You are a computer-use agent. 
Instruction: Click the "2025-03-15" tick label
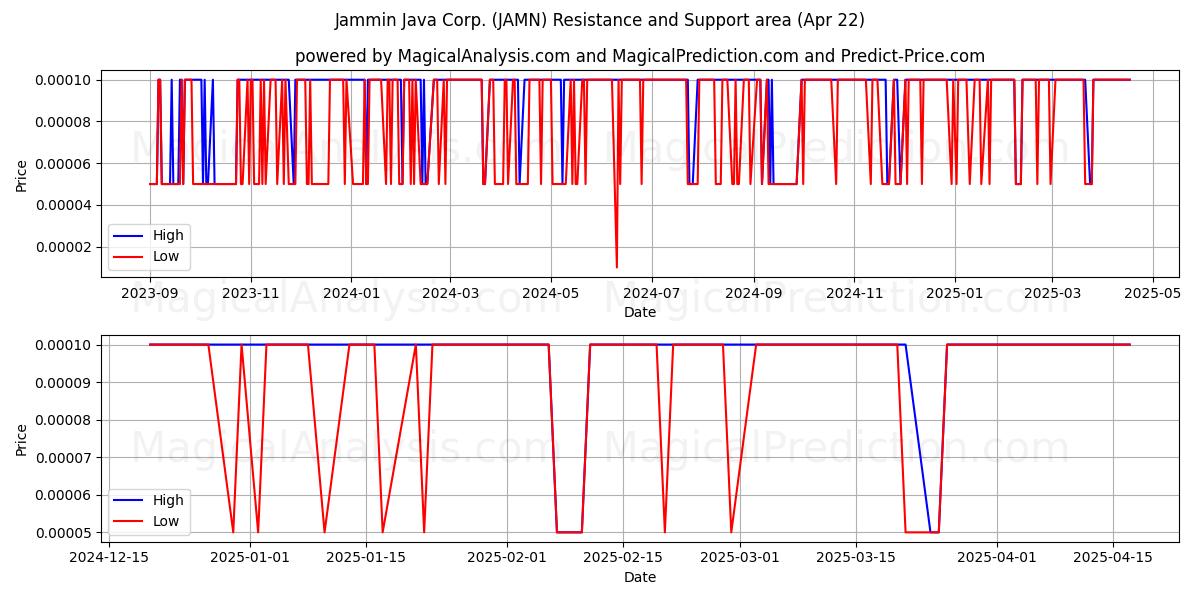click(855, 558)
